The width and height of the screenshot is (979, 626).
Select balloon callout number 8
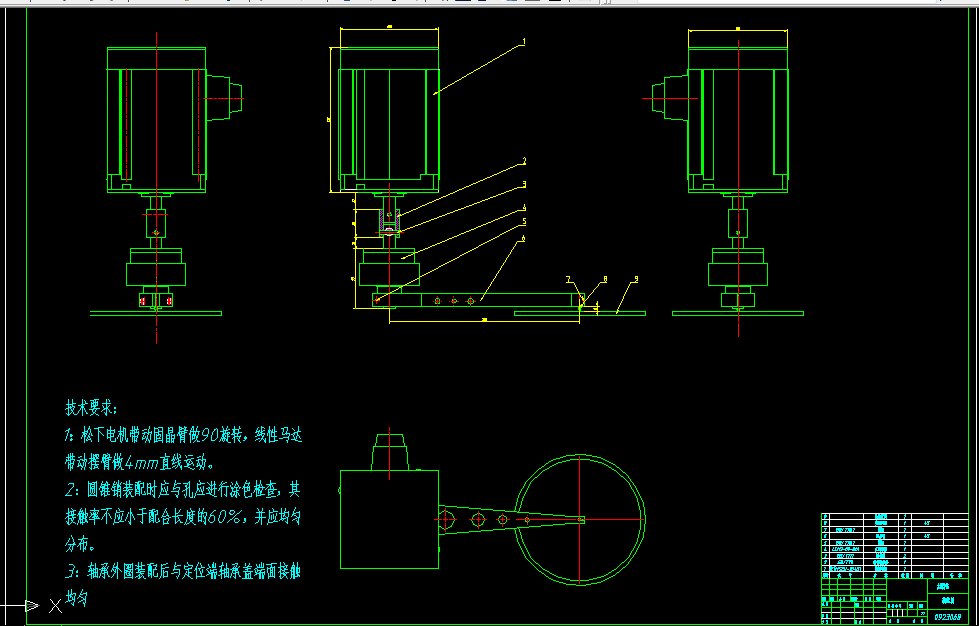coord(605,279)
